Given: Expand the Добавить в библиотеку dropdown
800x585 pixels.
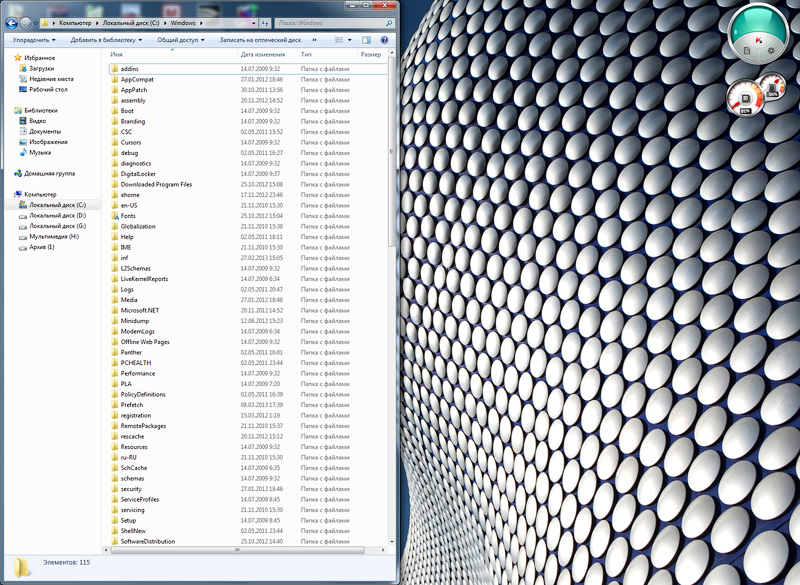Looking at the screenshot, I should (106, 40).
